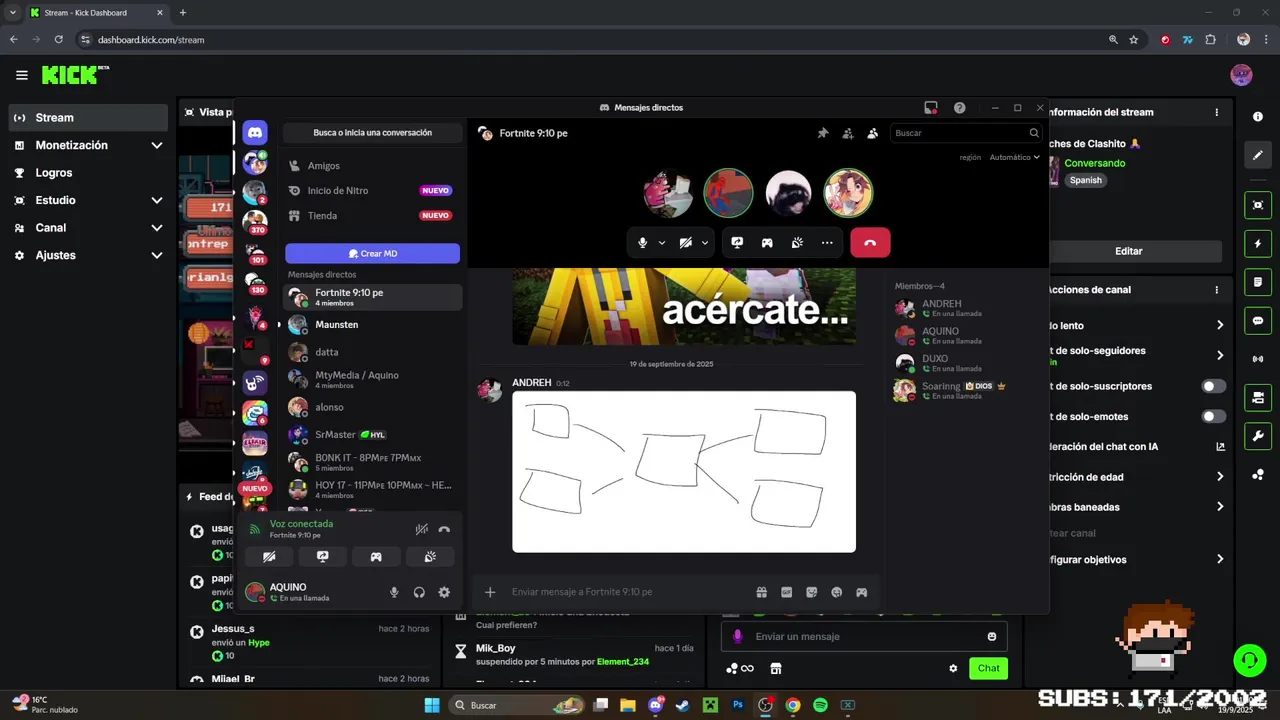
Task: Disconnect from voice in Voz conectada panel
Action: click(444, 529)
